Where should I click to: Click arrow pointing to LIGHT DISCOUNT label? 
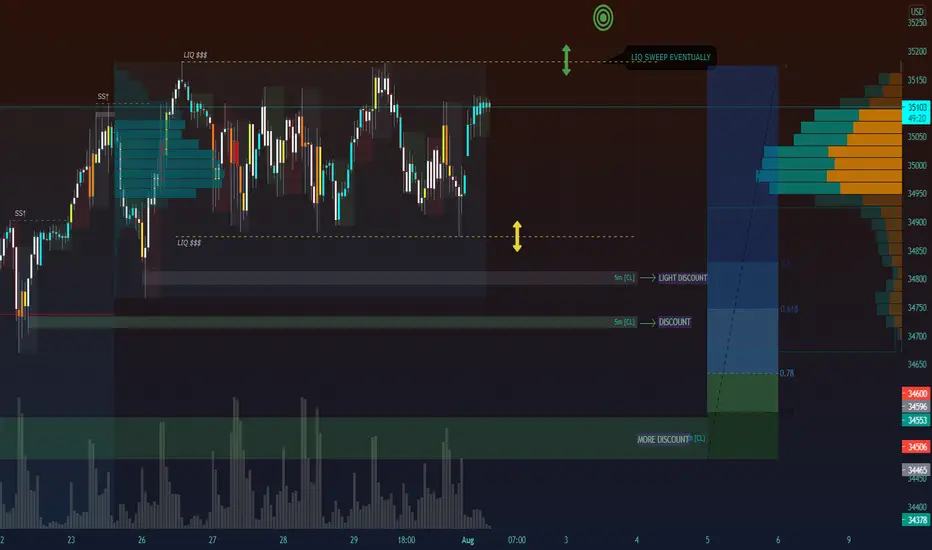[x=648, y=278]
